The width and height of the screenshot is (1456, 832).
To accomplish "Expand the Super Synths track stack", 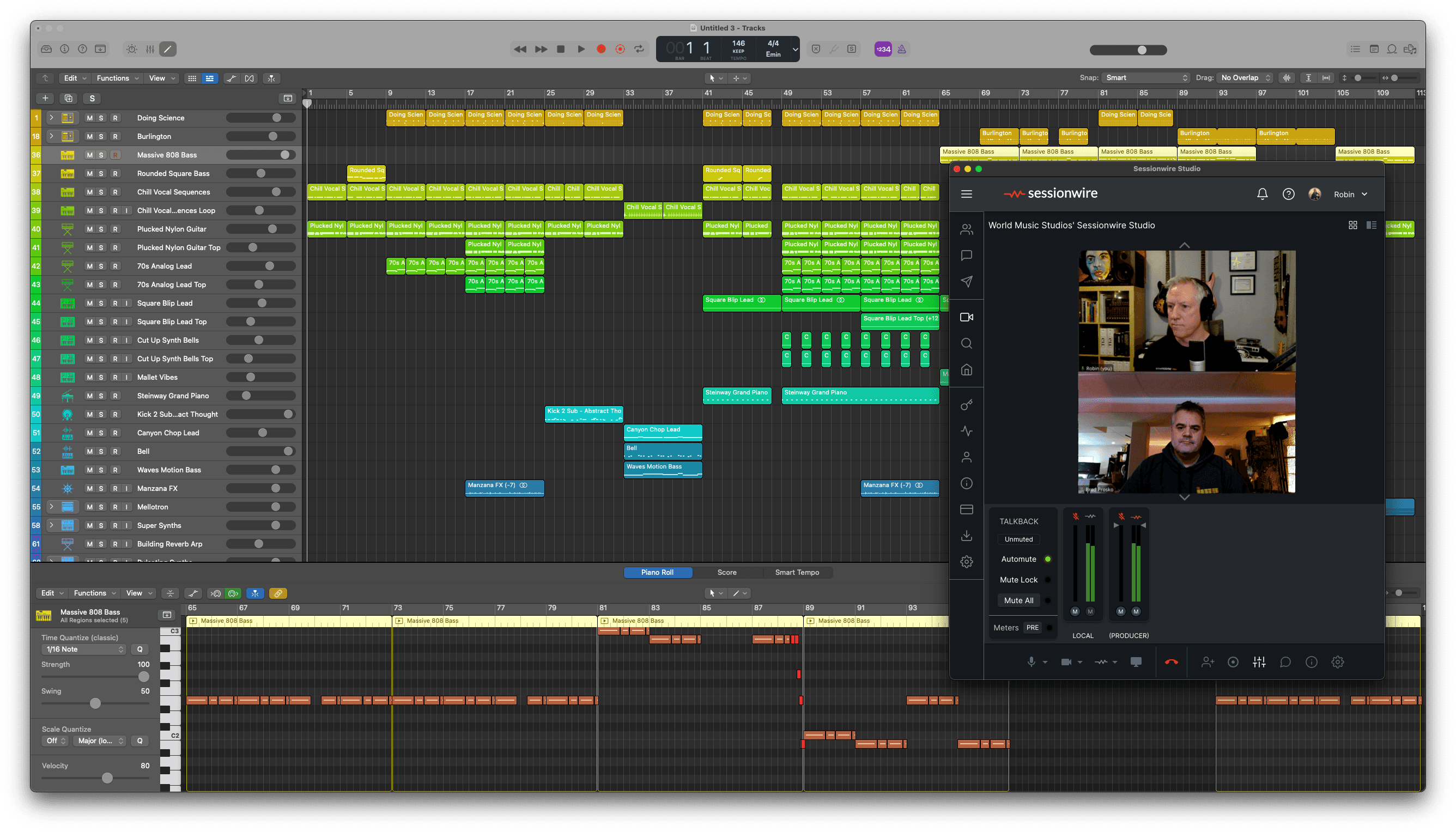I will [x=51, y=525].
